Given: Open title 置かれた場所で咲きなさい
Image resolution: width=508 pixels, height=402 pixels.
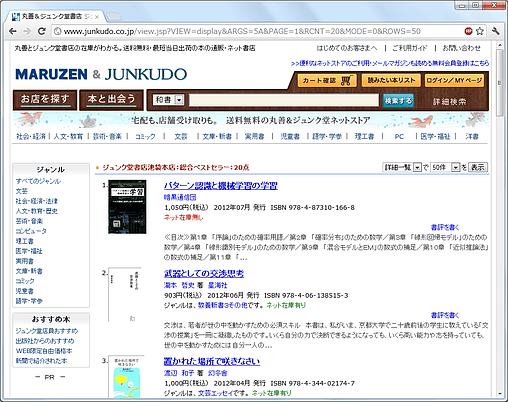Looking at the screenshot, I should [212, 361].
